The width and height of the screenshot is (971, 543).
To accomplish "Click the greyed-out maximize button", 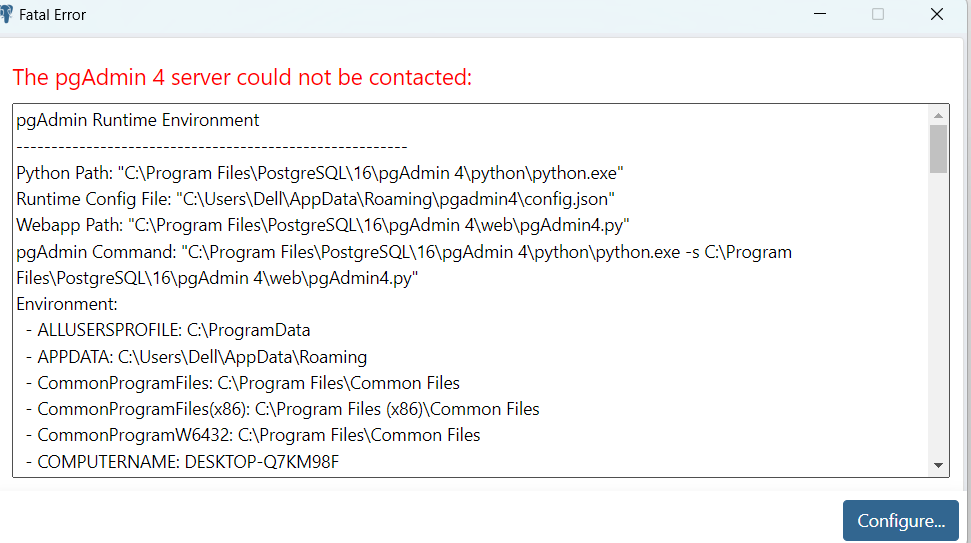I will point(878,14).
